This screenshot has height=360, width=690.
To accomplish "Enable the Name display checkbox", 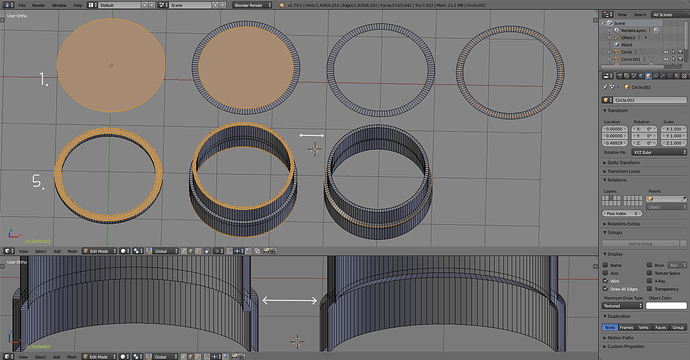I will click(x=605, y=265).
